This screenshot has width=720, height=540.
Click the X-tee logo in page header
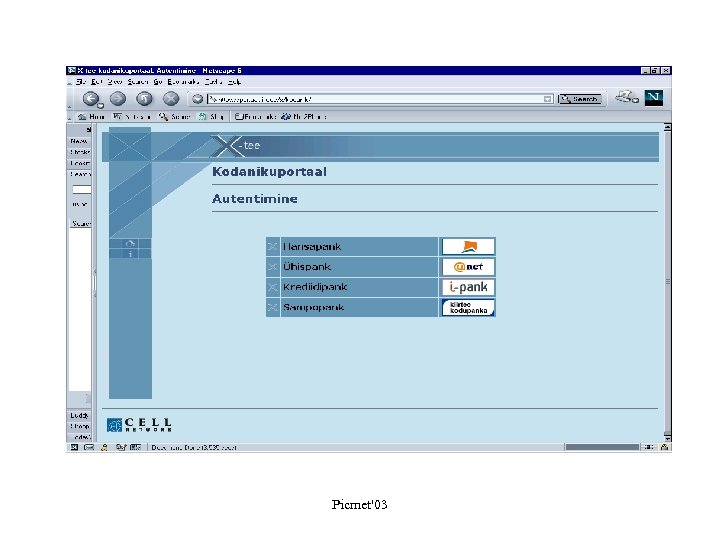(x=236, y=146)
